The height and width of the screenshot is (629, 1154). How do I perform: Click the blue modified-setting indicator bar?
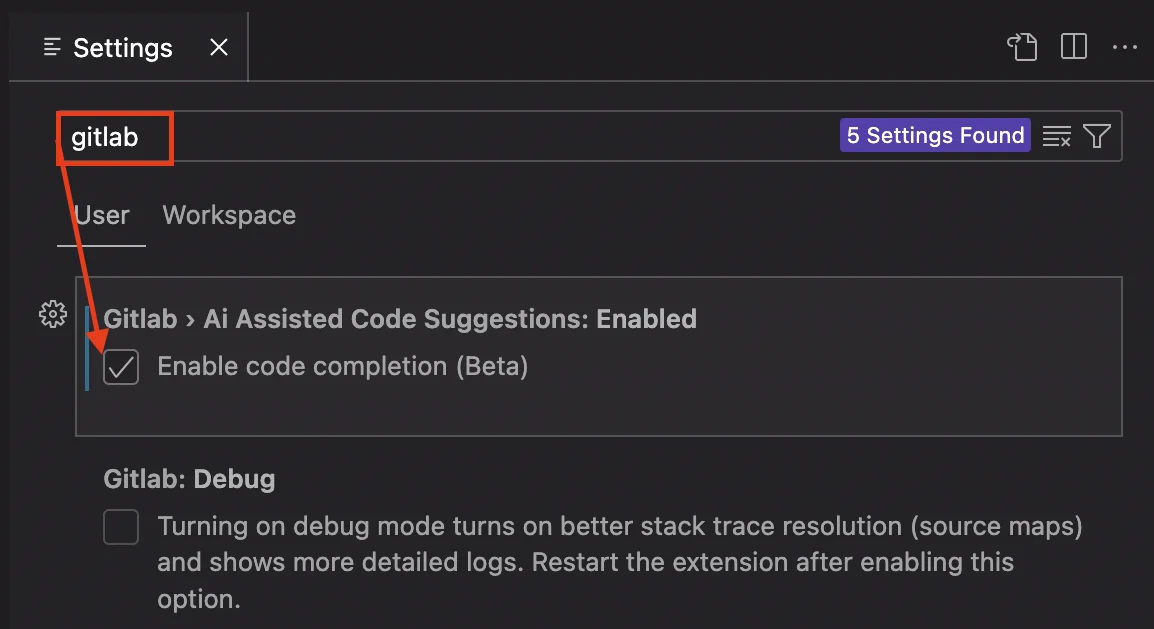pyautogui.click(x=87, y=348)
